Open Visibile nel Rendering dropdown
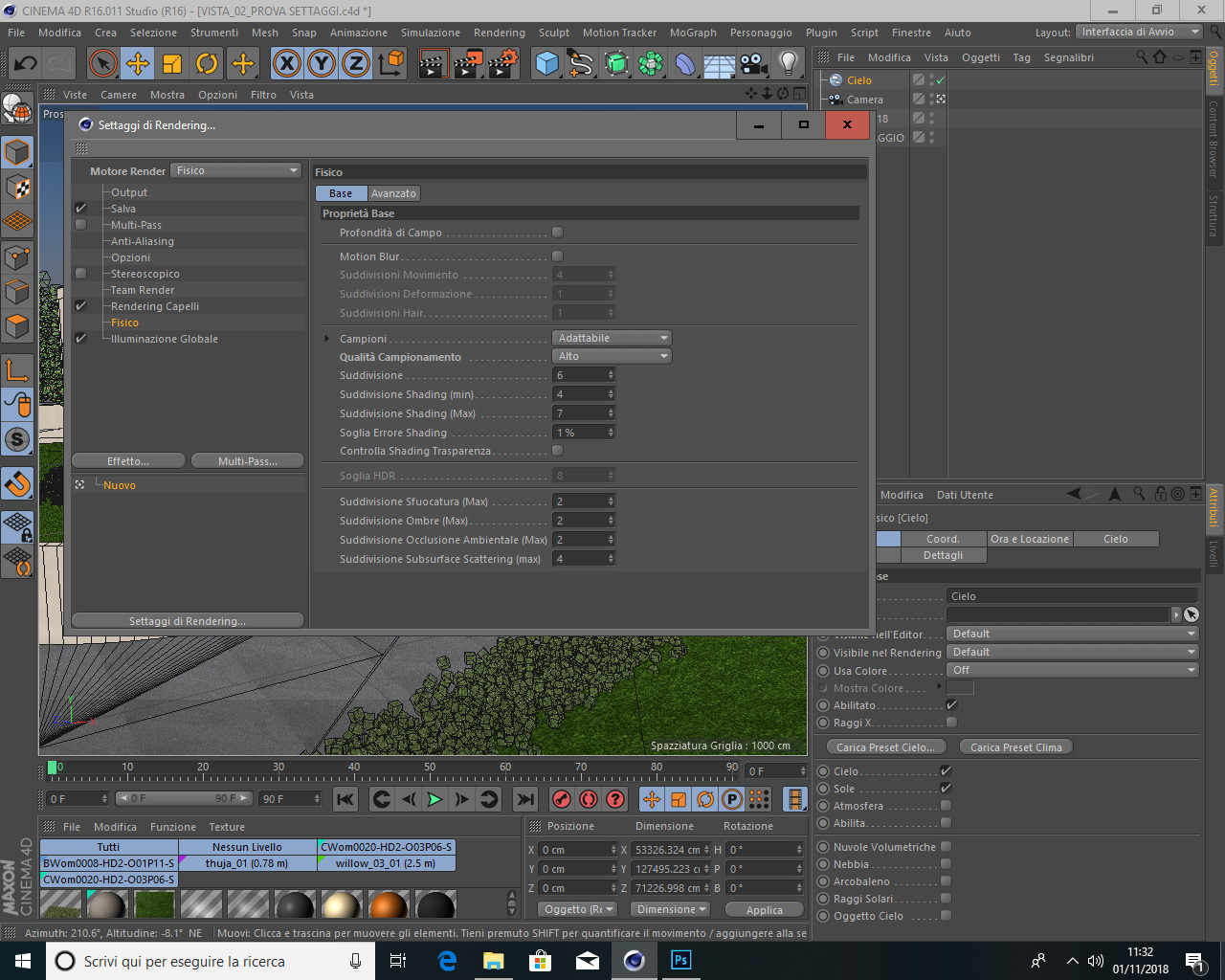The width and height of the screenshot is (1225, 980). [x=1073, y=652]
